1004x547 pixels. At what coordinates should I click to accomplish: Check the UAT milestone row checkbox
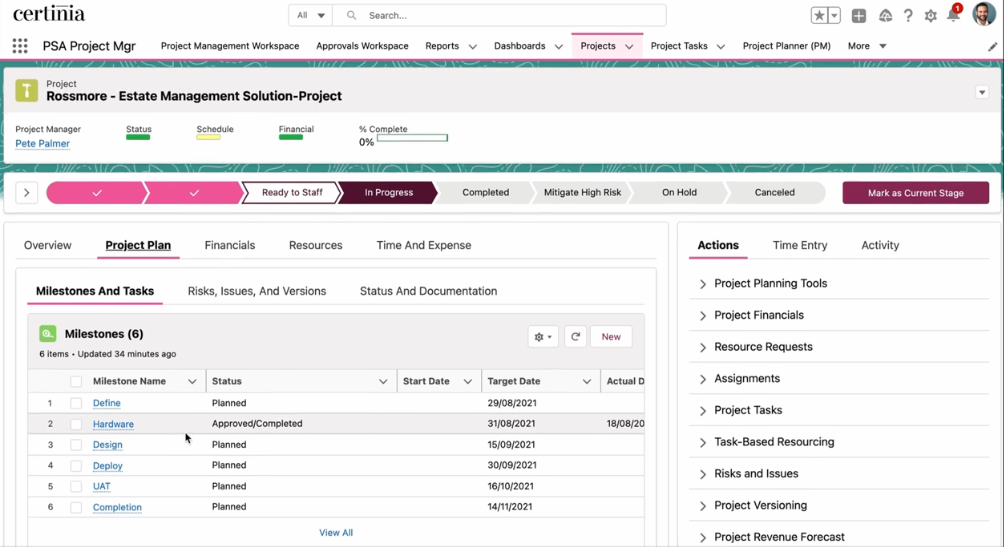click(x=76, y=486)
